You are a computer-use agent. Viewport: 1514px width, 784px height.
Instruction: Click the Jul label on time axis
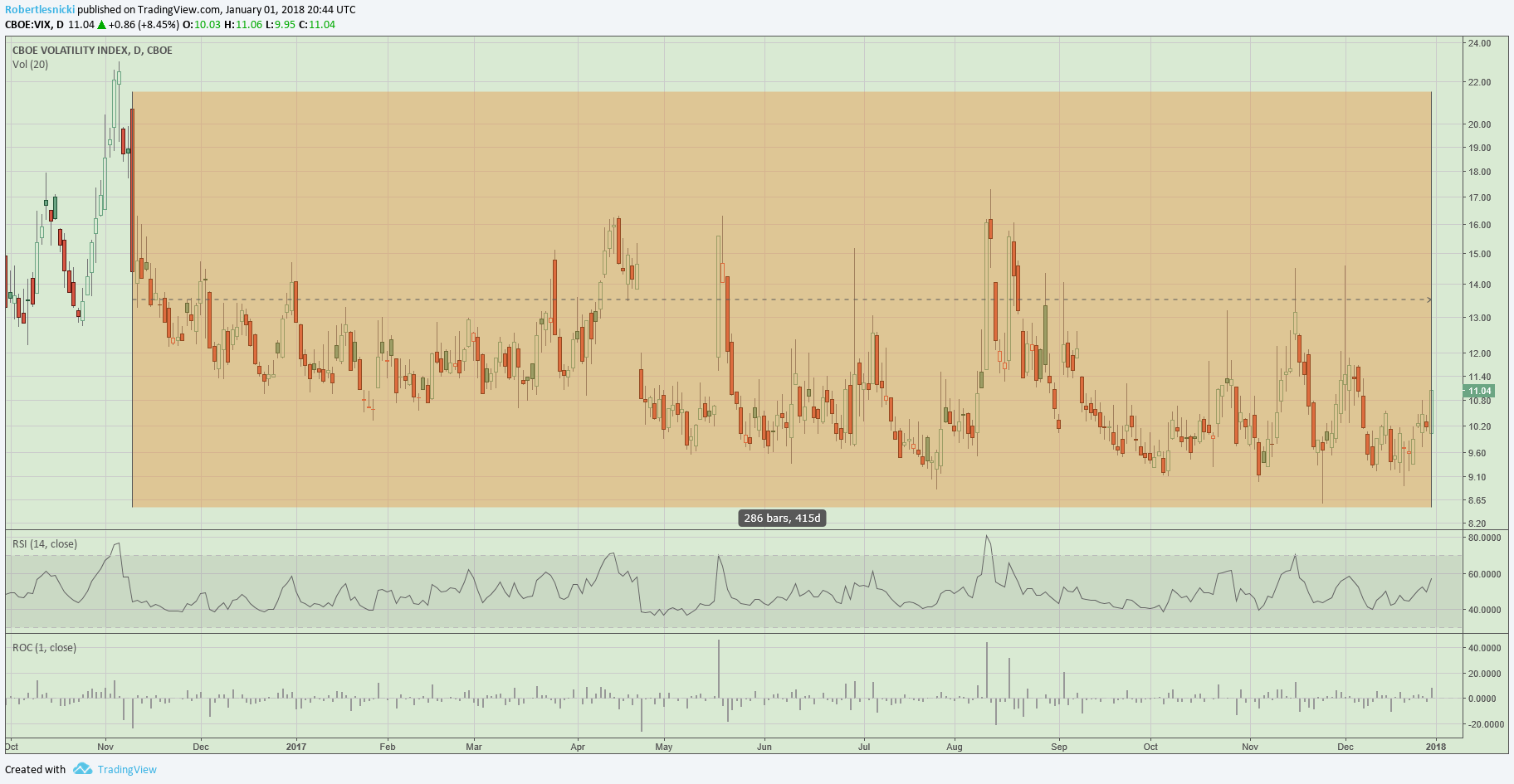point(864,747)
